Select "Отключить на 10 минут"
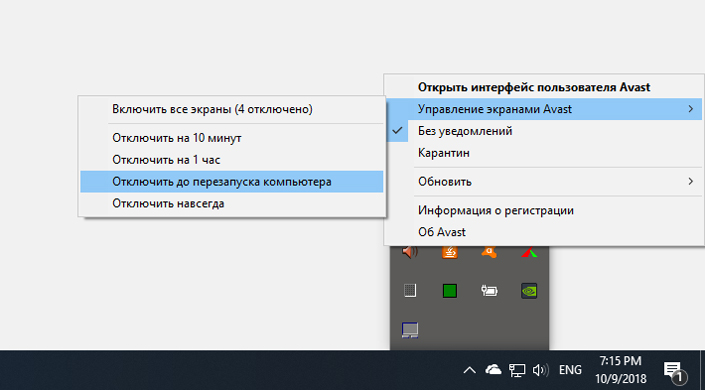Screen dimensions: 705x390 232,138
